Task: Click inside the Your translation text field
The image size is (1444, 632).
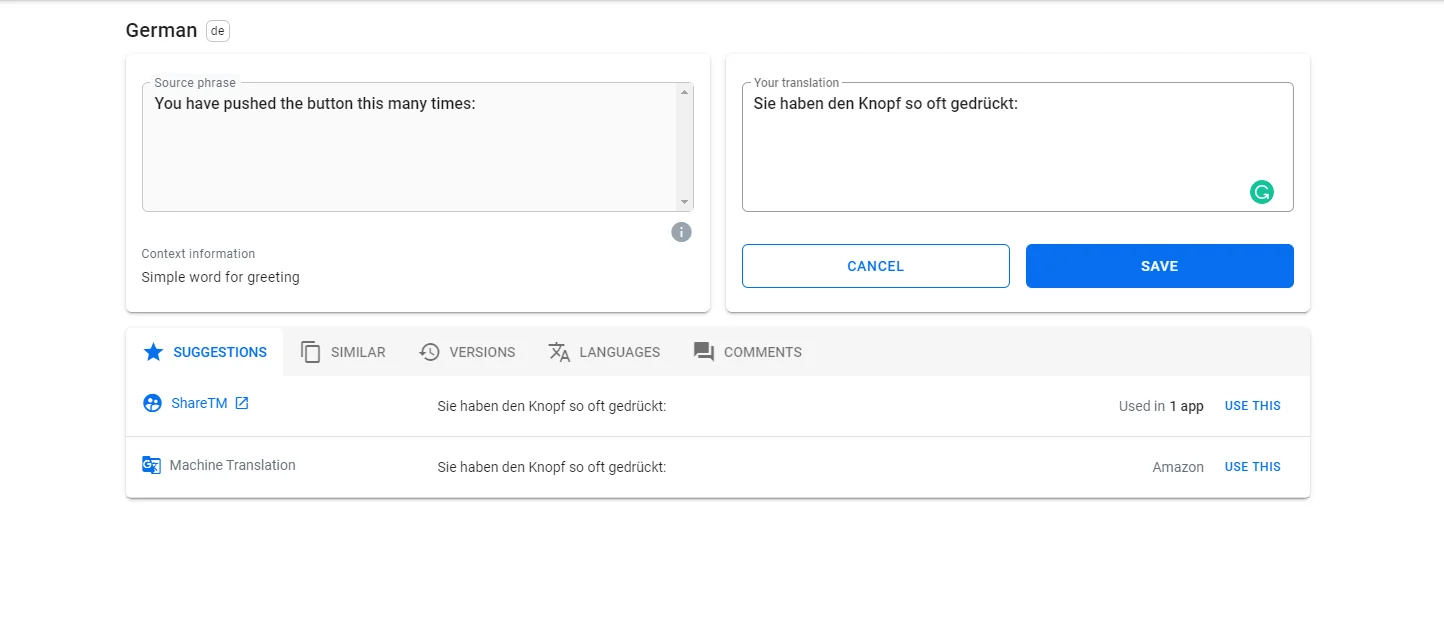Action: pos(1000,150)
